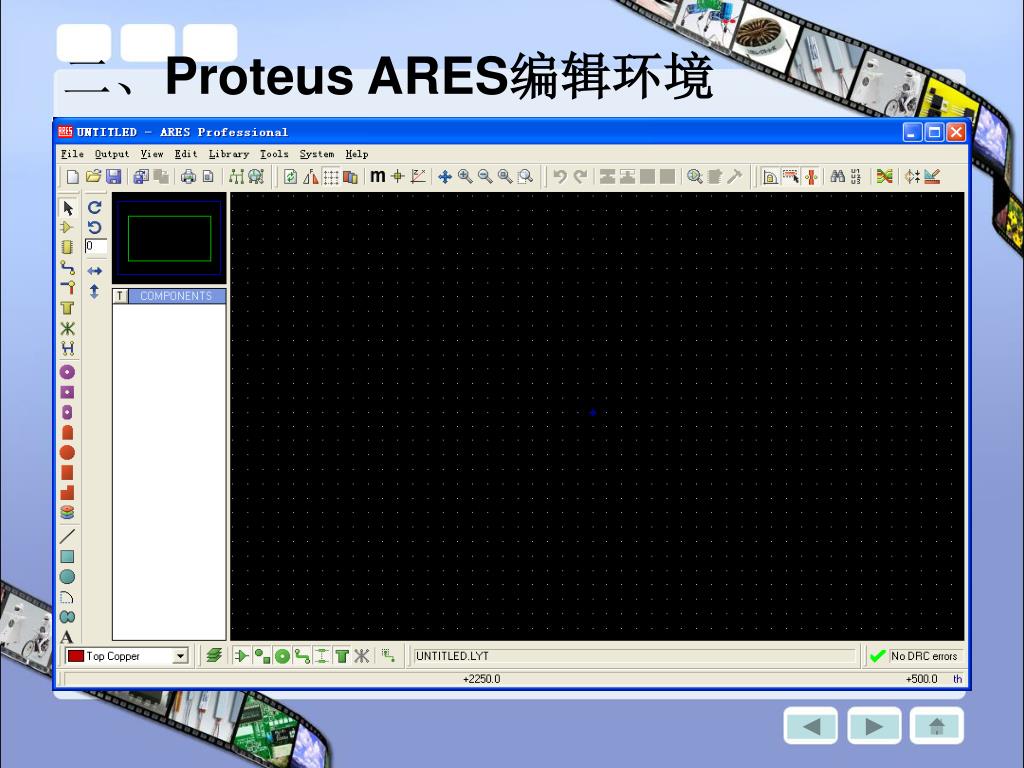Click the netlist tree icon in toolbar
The height and width of the screenshot is (768, 1024).
[x=236, y=176]
